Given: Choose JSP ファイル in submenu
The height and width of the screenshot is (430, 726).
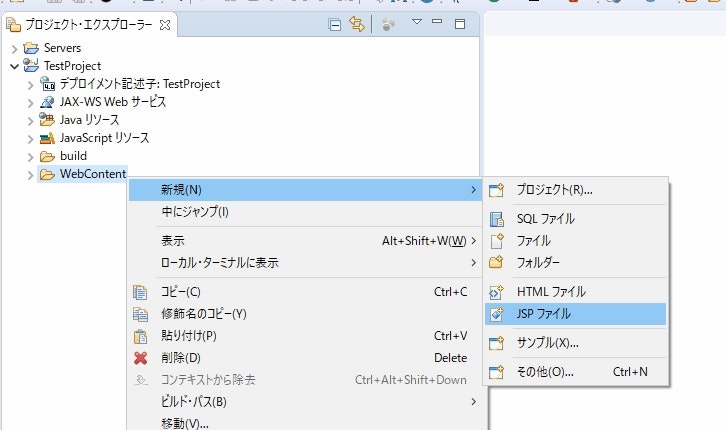Looking at the screenshot, I should pyautogui.click(x=576, y=314).
